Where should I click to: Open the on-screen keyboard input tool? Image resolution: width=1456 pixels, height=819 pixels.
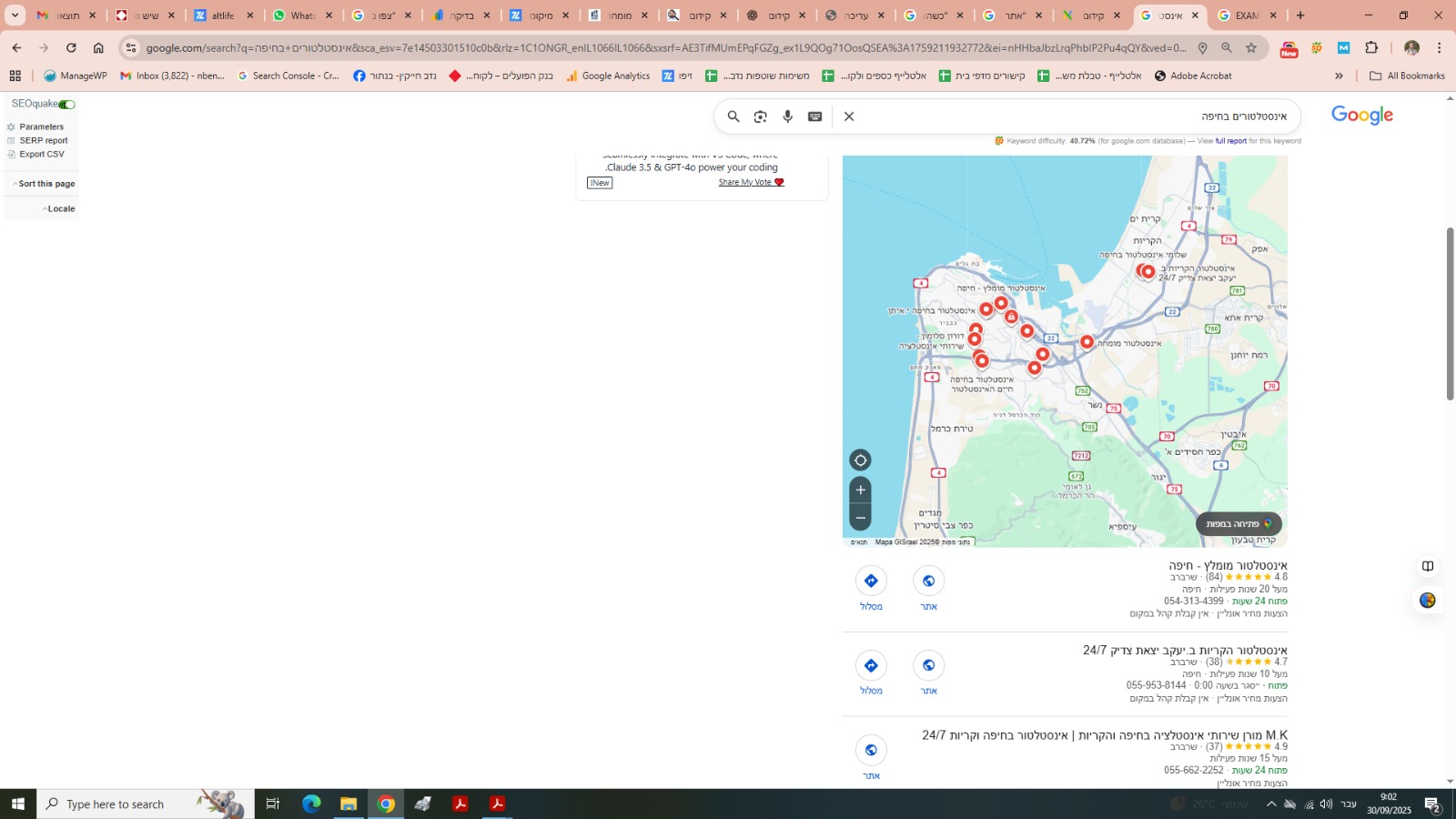click(815, 116)
